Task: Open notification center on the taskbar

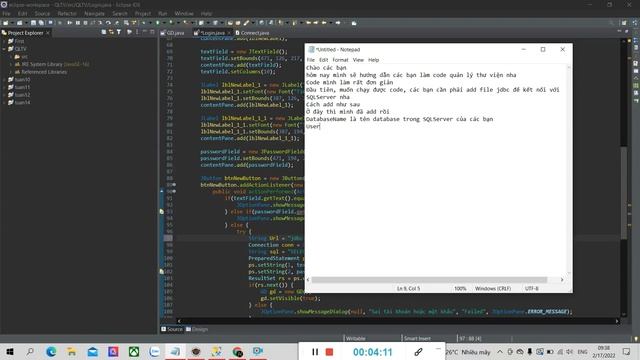Action: [x=627, y=352]
